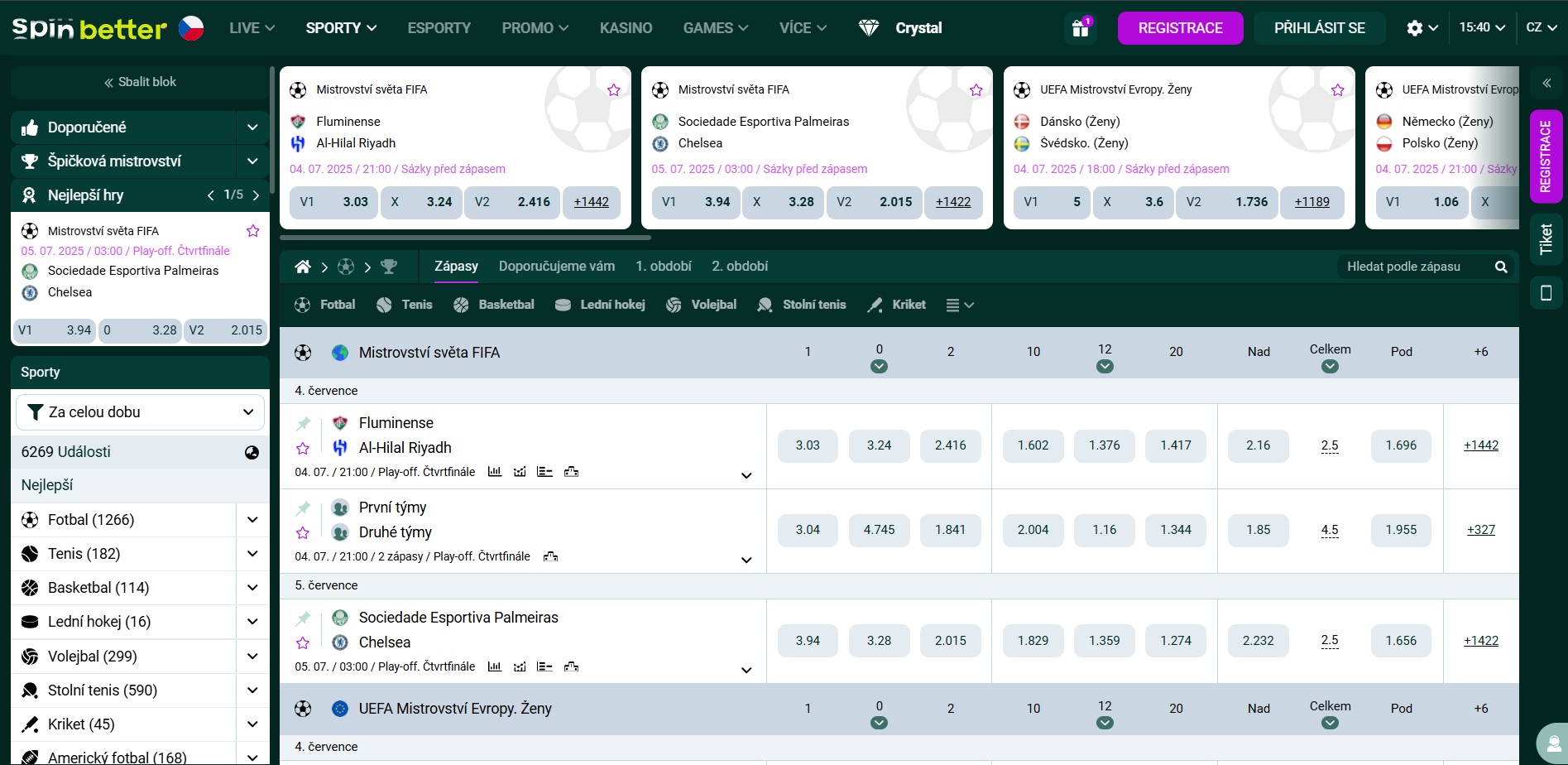Favorite the Palmeiras vs Chelsea top card
The width and height of the screenshot is (1568, 765).
point(976,89)
